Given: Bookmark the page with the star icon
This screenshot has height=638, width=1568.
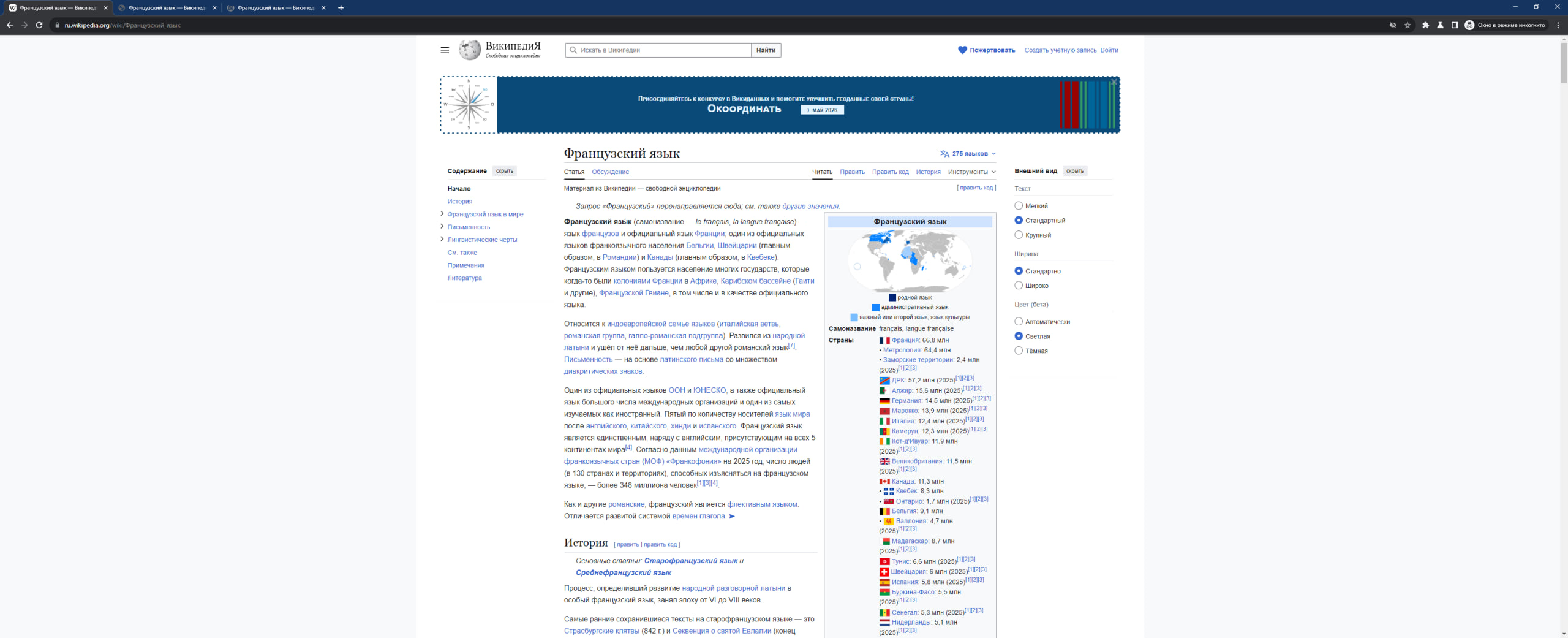Looking at the screenshot, I should 1408,25.
